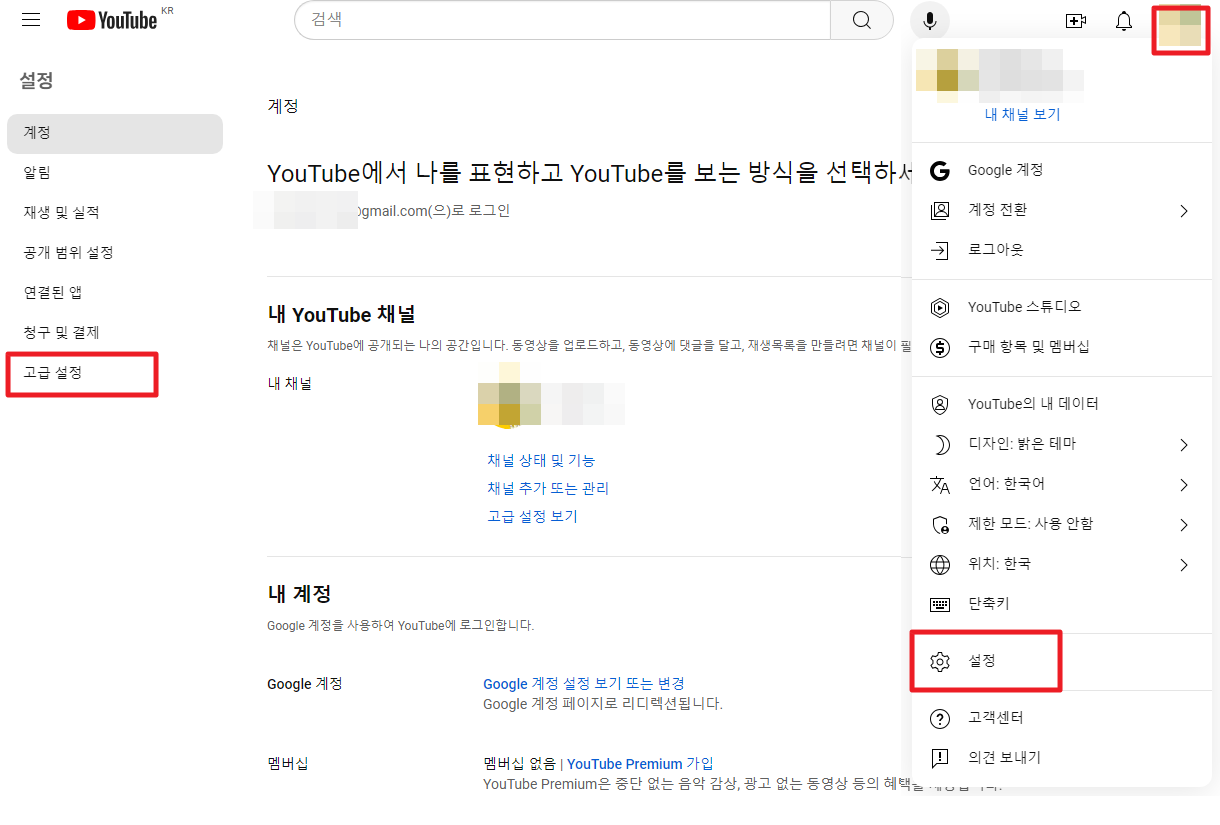Click the restricted mode lock icon
This screenshot has height=825, width=1220.
click(x=940, y=524)
